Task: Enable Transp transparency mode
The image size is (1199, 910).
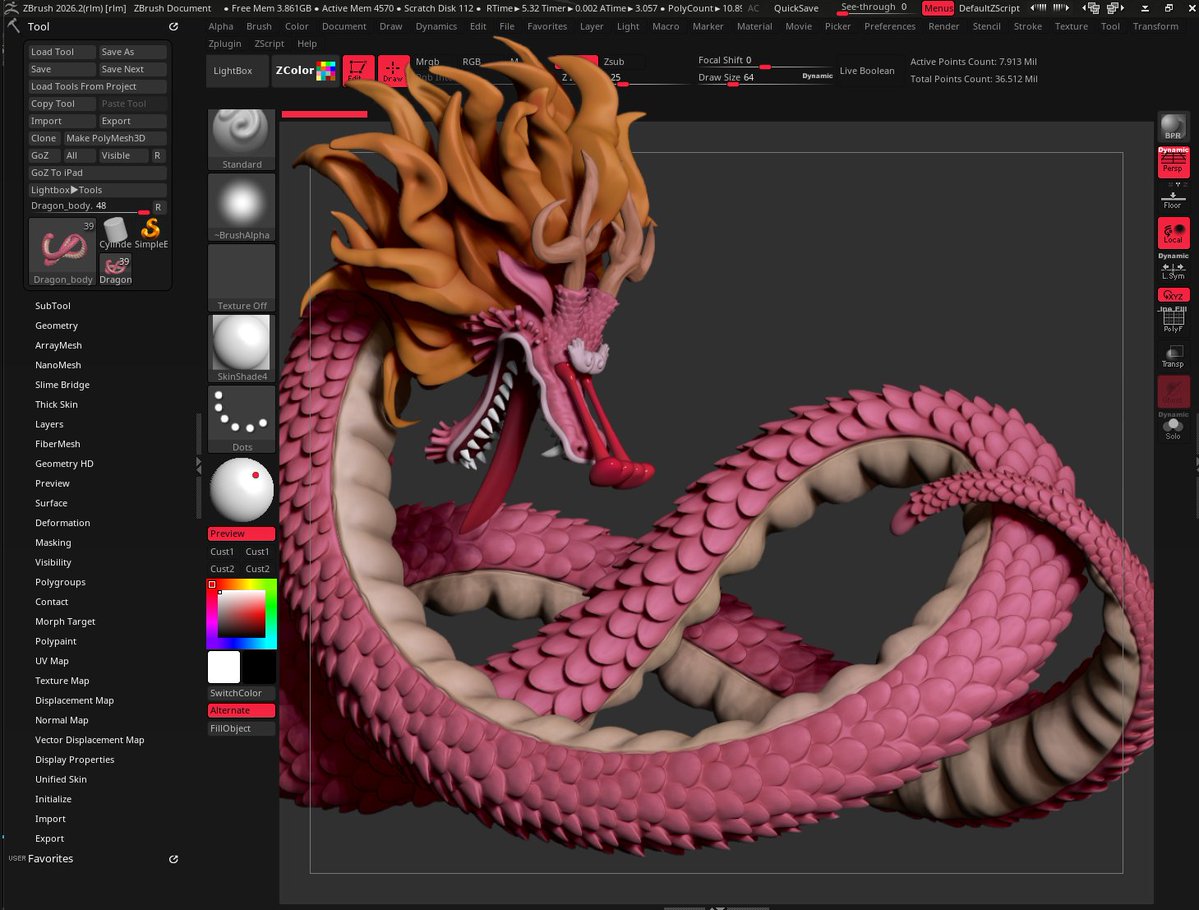Action: pyautogui.click(x=1173, y=356)
